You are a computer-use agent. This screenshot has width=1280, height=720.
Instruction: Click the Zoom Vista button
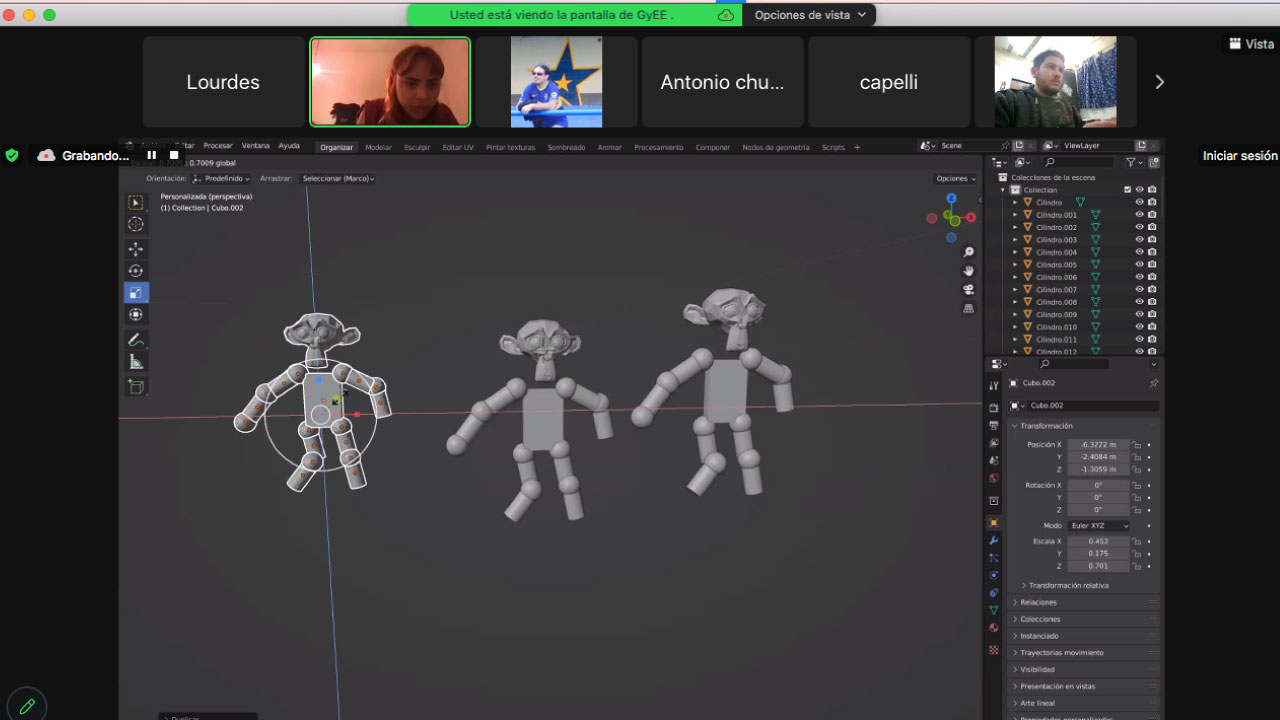click(1251, 44)
